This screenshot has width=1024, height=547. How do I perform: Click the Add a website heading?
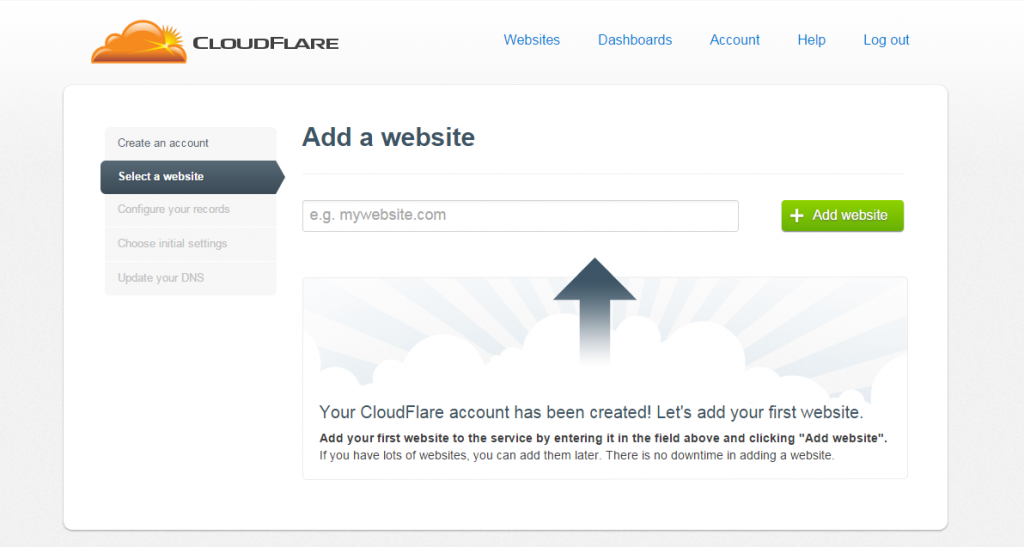[388, 137]
